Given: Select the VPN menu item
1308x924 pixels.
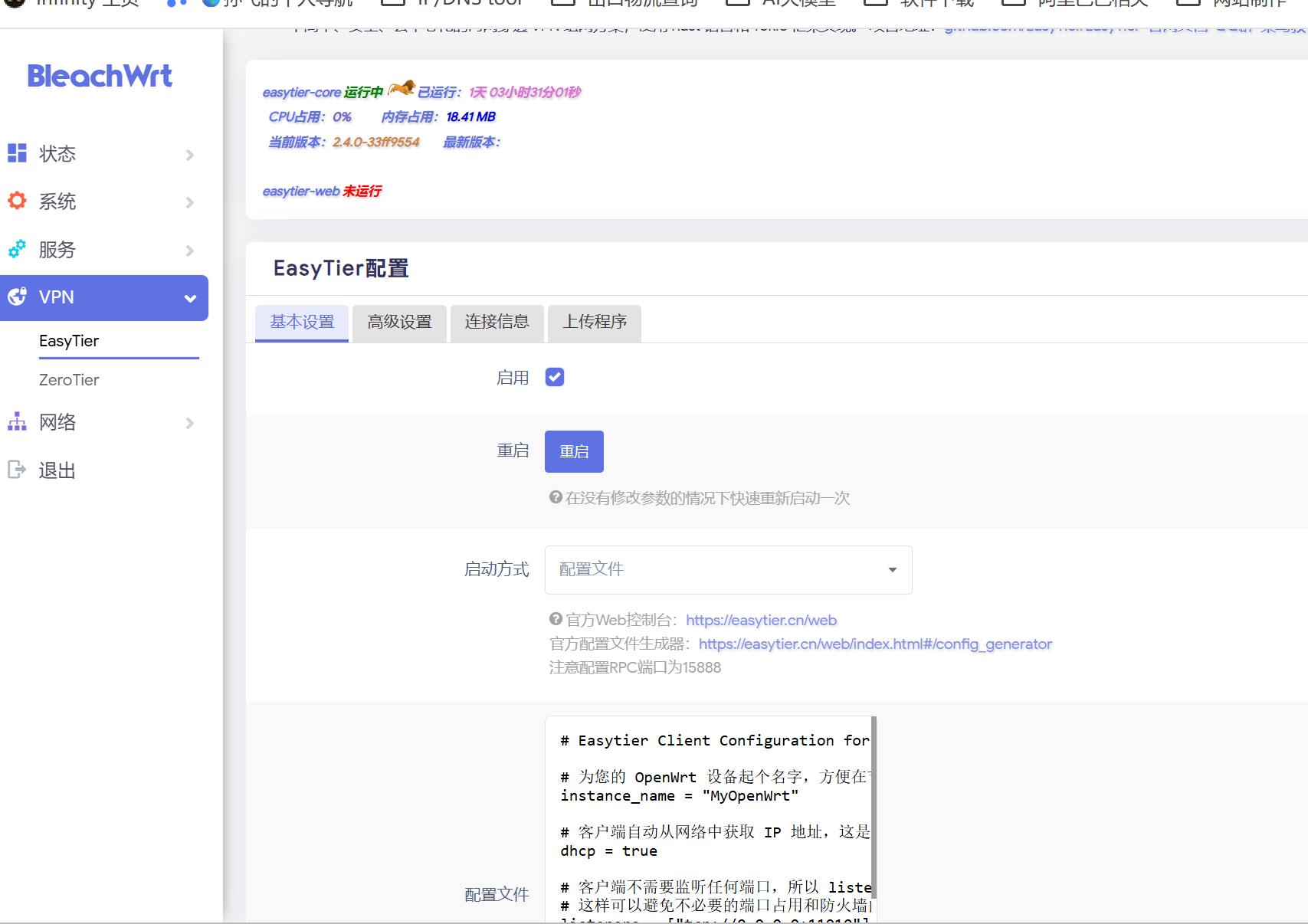Looking at the screenshot, I should pyautogui.click(x=104, y=297).
